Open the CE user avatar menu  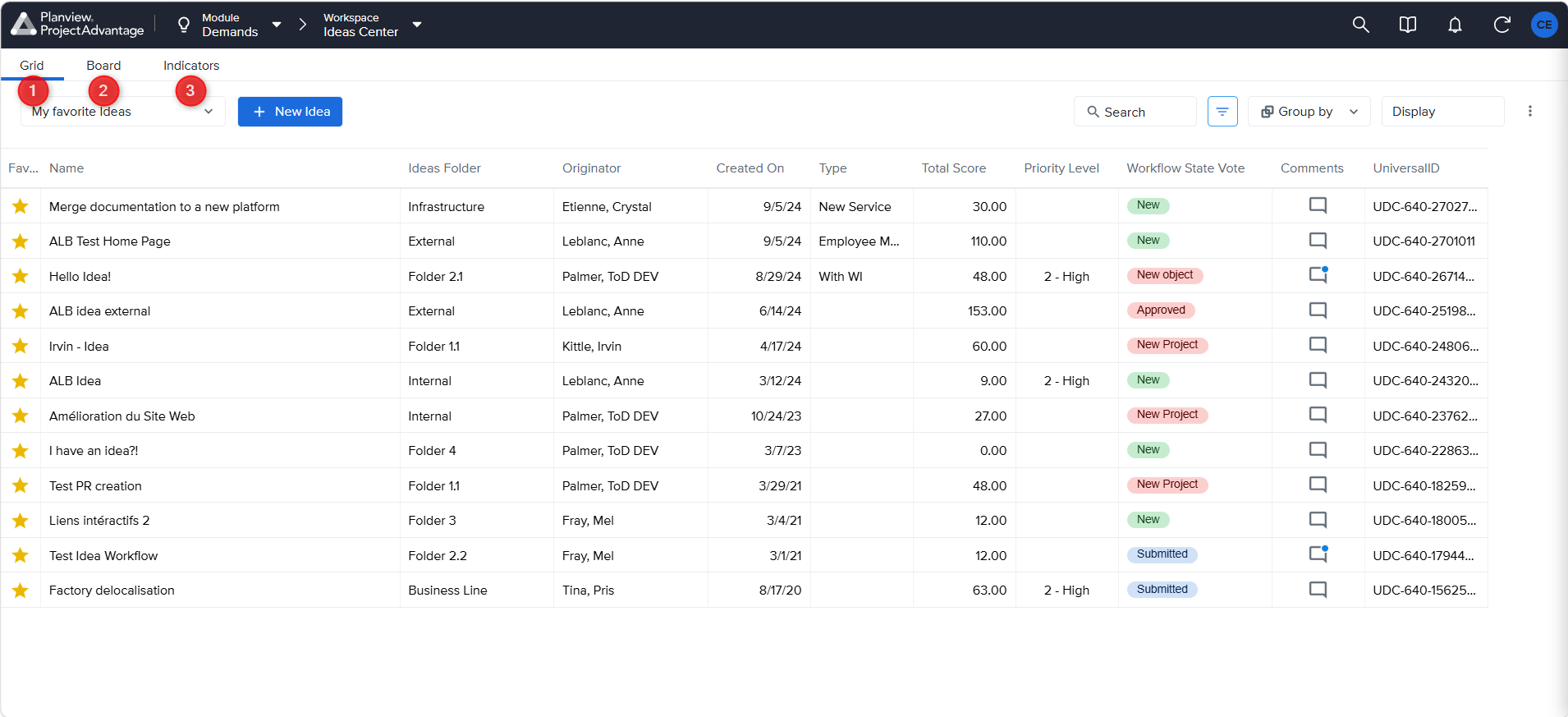[x=1544, y=25]
